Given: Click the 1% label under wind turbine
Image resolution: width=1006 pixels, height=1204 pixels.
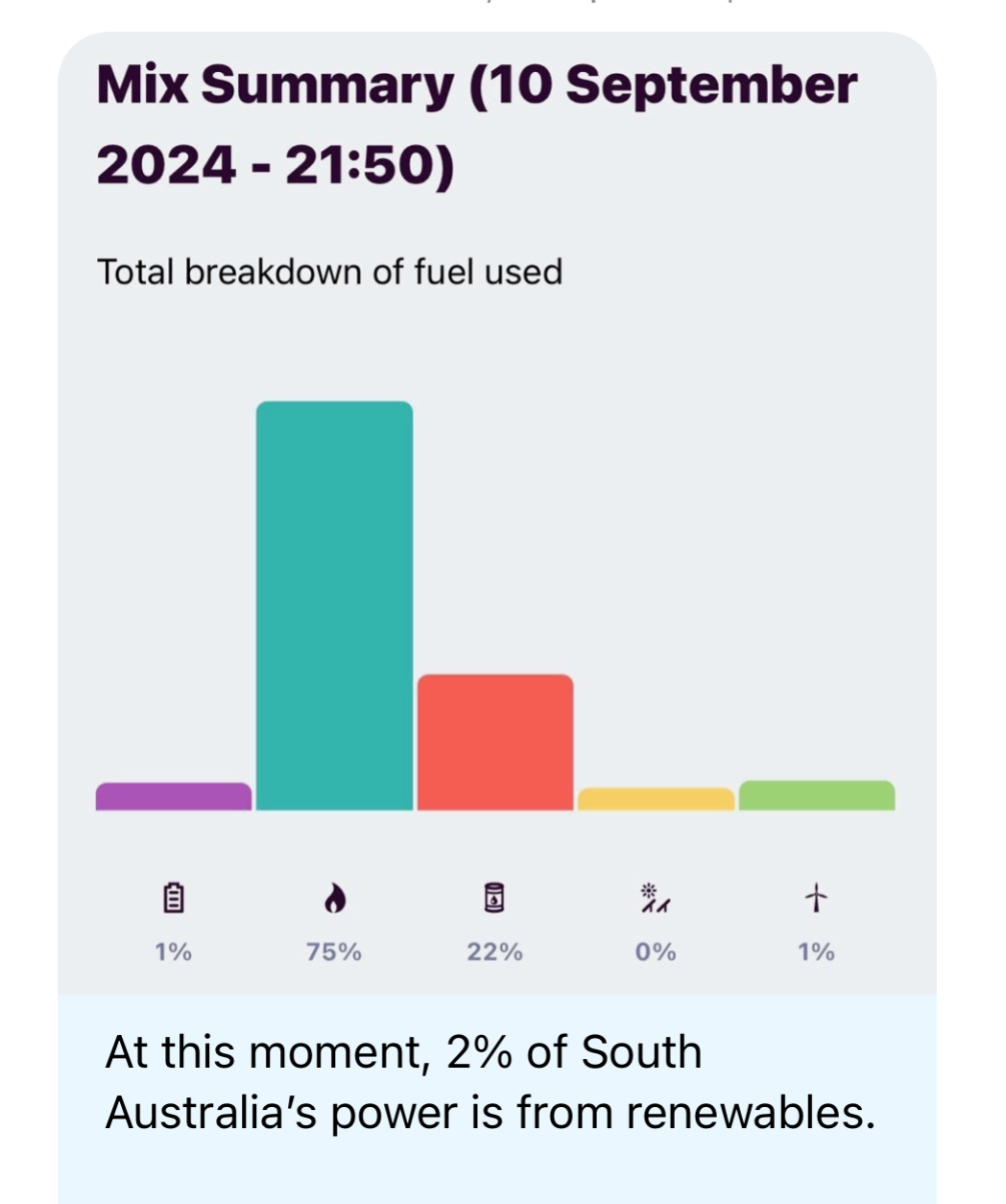Looking at the screenshot, I should [816, 951].
